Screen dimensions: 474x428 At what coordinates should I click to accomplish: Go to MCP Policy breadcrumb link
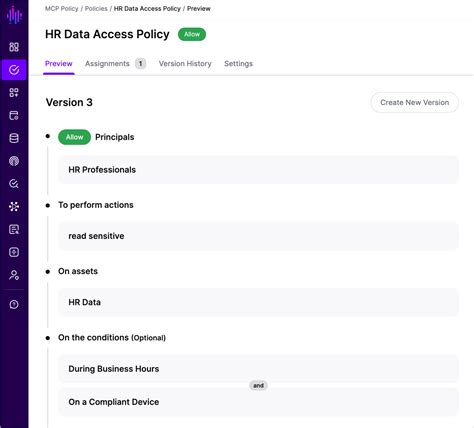coord(62,9)
